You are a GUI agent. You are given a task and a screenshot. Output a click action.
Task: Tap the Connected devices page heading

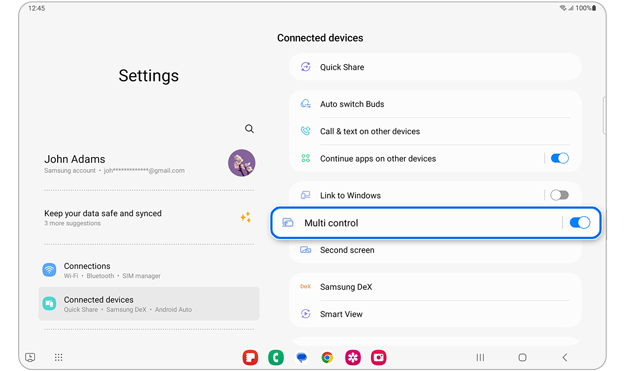click(320, 38)
